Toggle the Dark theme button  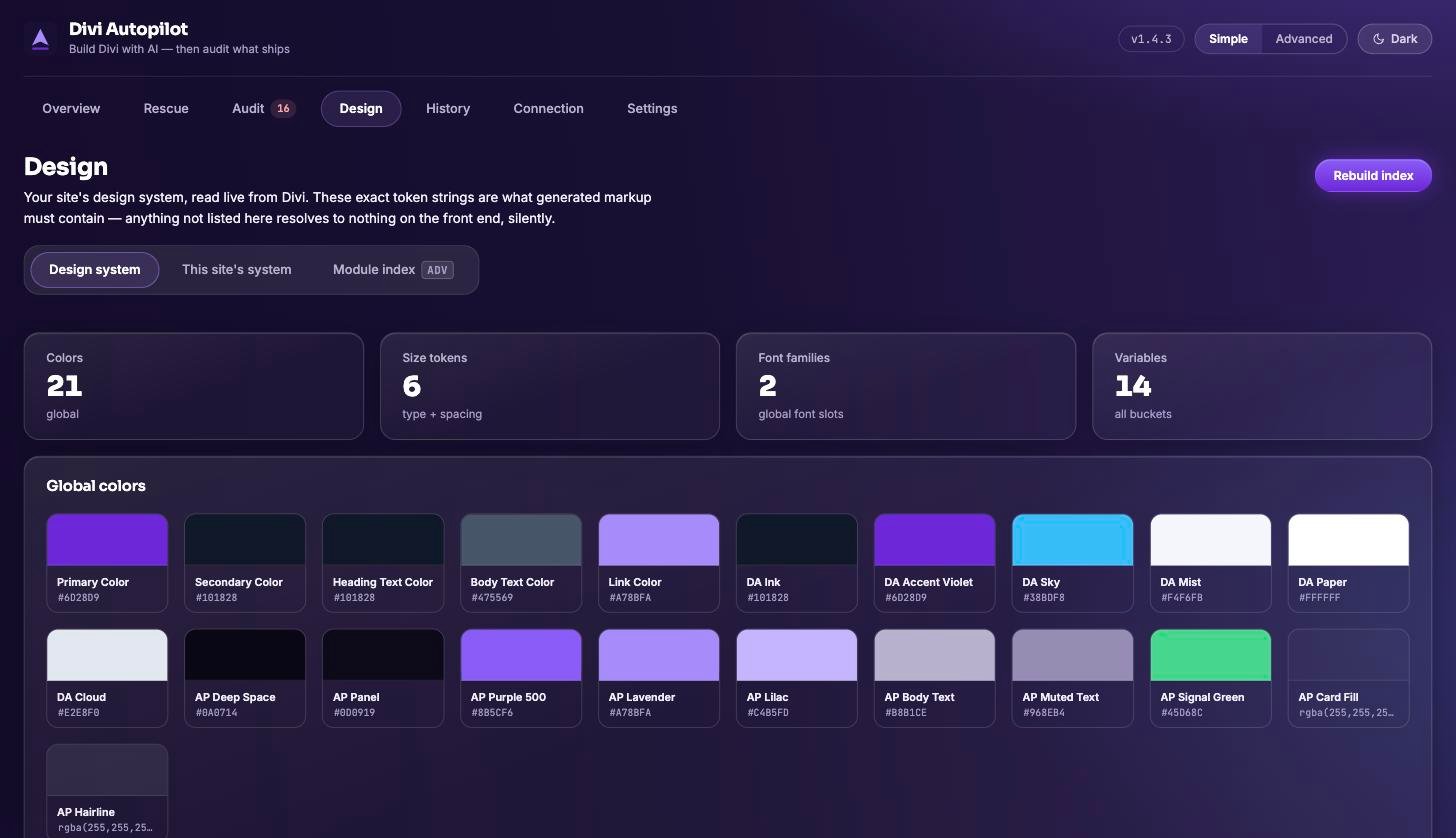point(1394,39)
